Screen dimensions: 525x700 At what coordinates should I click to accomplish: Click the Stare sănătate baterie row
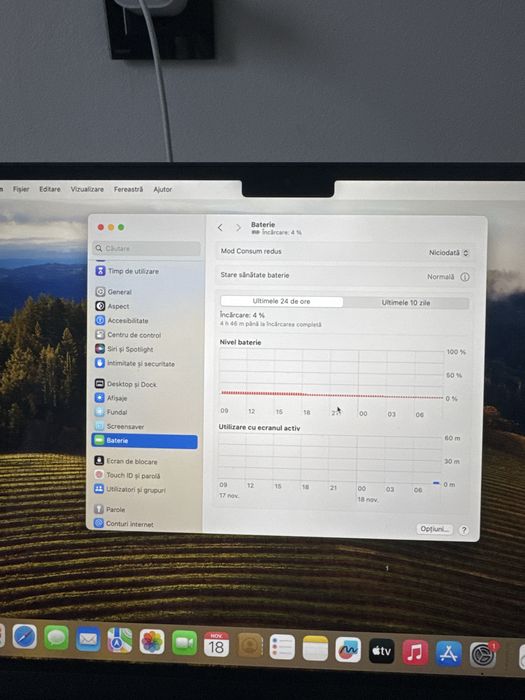point(345,276)
